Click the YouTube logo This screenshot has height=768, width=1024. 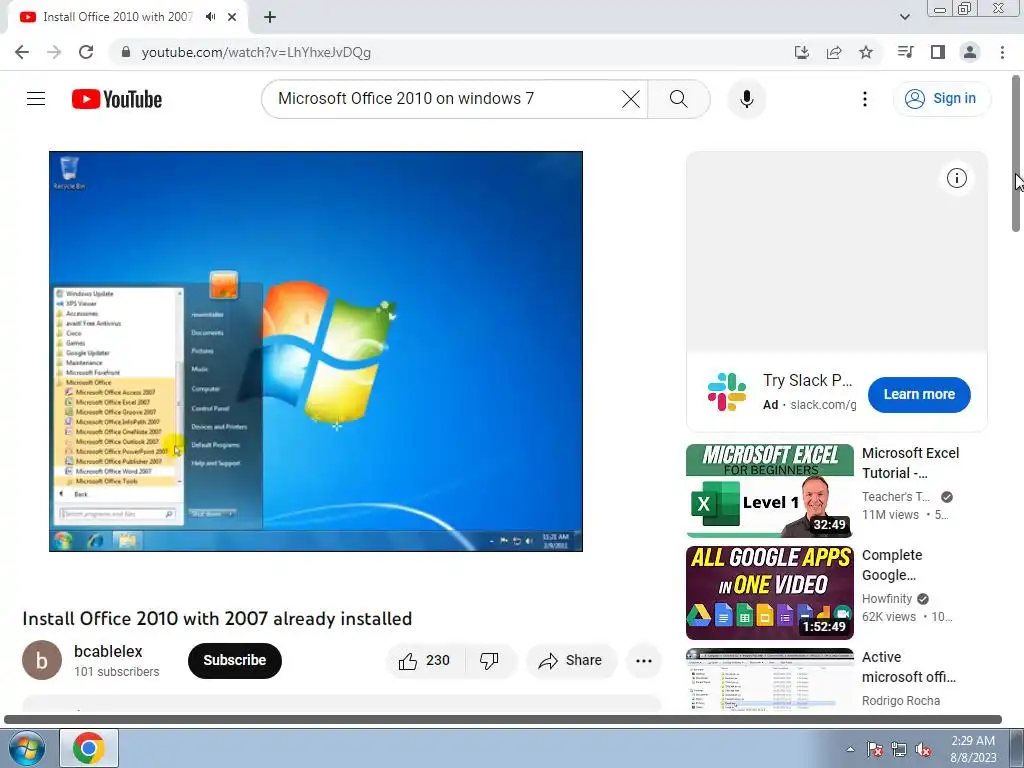click(x=117, y=99)
